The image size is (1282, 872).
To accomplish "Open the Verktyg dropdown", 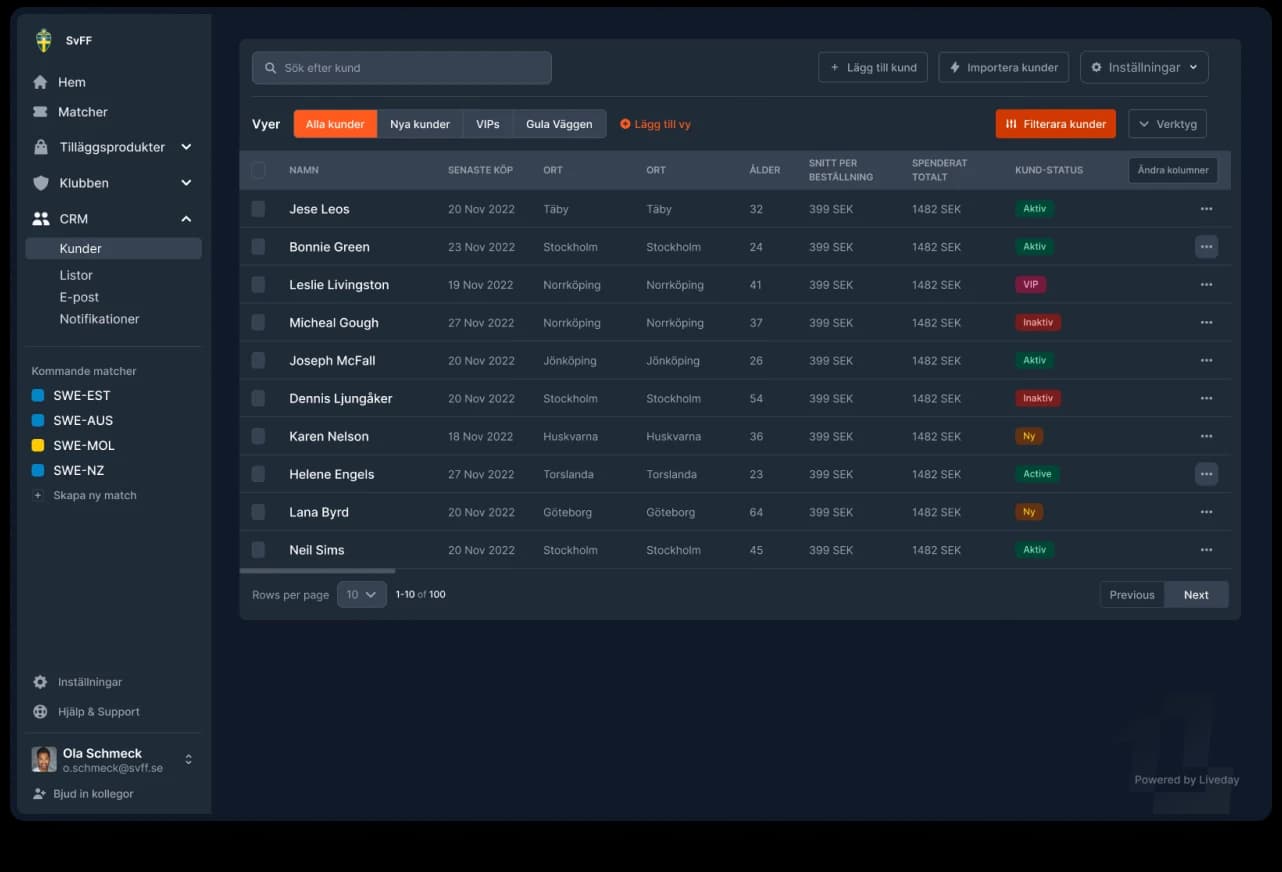I will pos(1167,124).
